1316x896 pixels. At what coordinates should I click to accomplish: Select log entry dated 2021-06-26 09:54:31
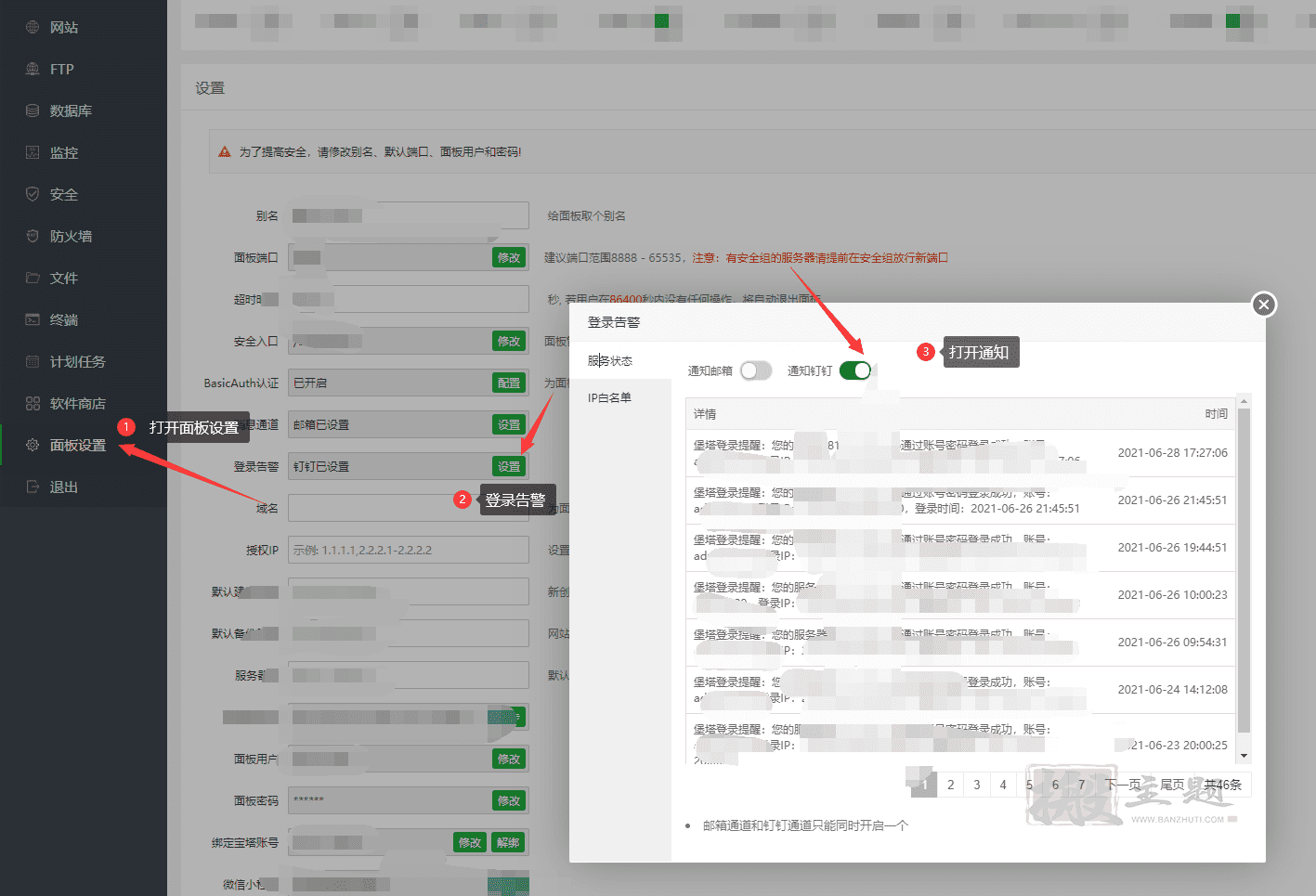click(x=960, y=643)
